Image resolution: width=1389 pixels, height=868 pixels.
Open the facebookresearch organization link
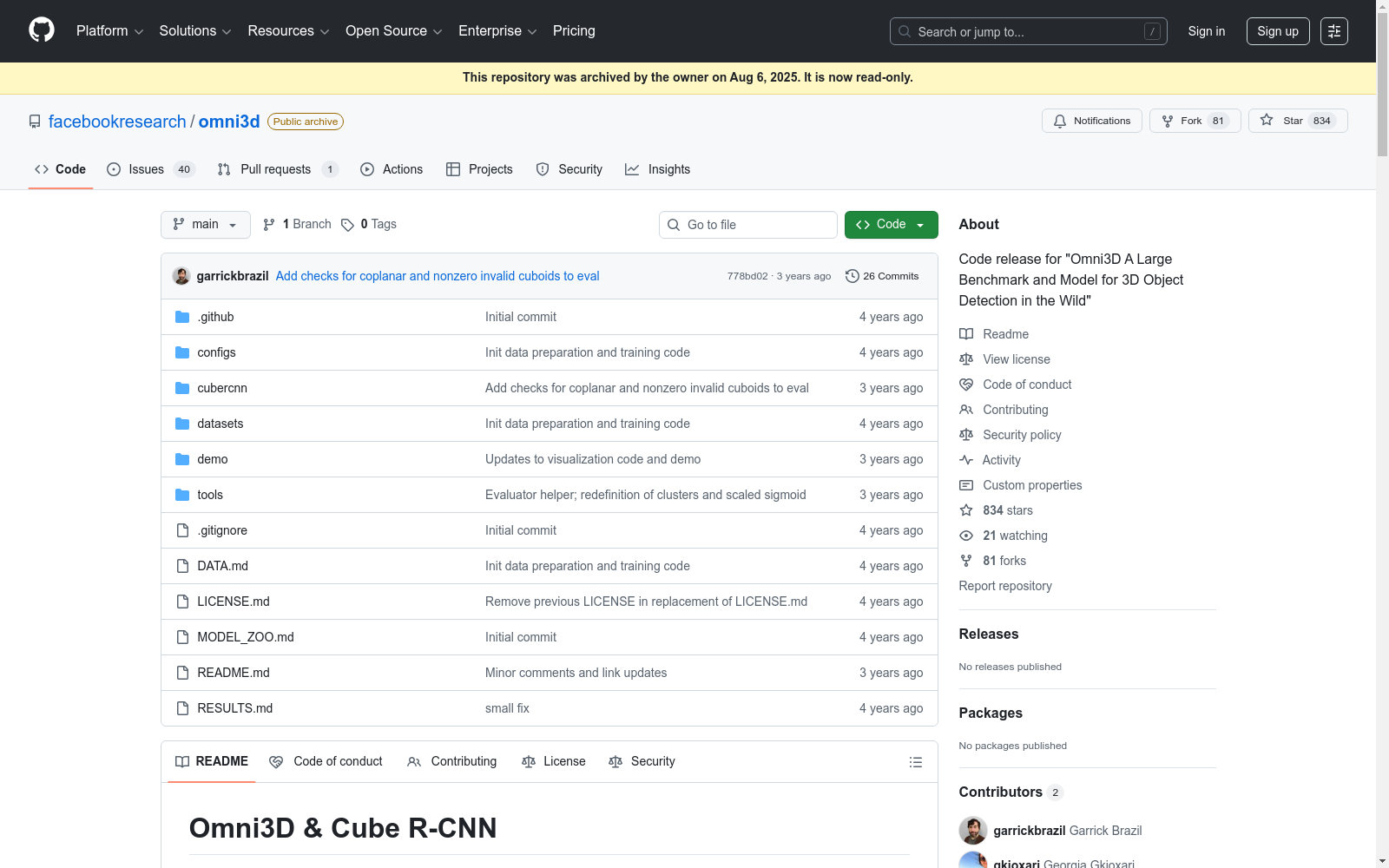point(117,122)
